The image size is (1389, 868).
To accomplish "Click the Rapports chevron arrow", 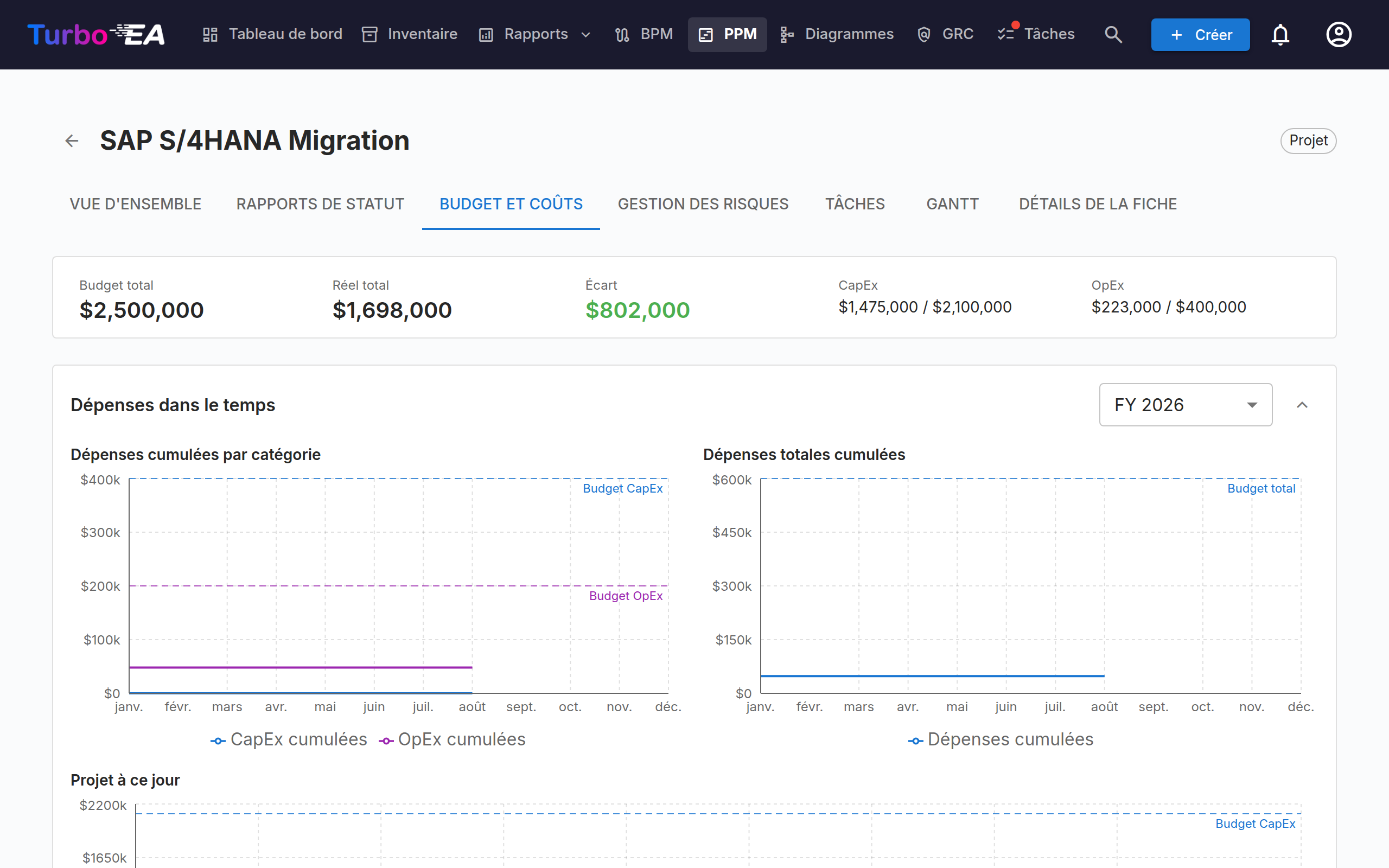I will (x=585, y=35).
